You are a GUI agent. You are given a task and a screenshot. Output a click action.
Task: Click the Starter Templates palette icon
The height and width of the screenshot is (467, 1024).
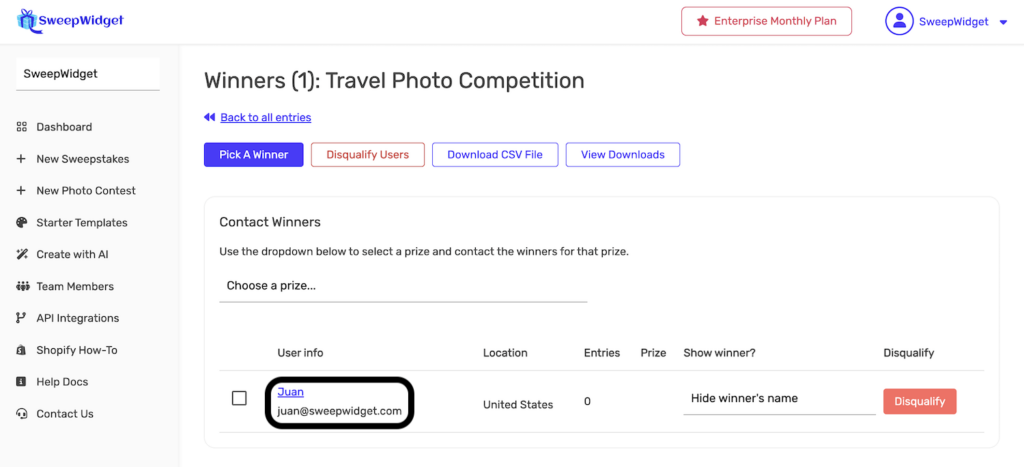point(21,223)
